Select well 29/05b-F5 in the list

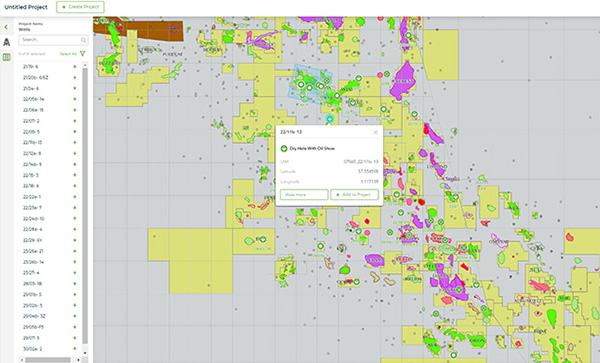[x=33, y=327]
